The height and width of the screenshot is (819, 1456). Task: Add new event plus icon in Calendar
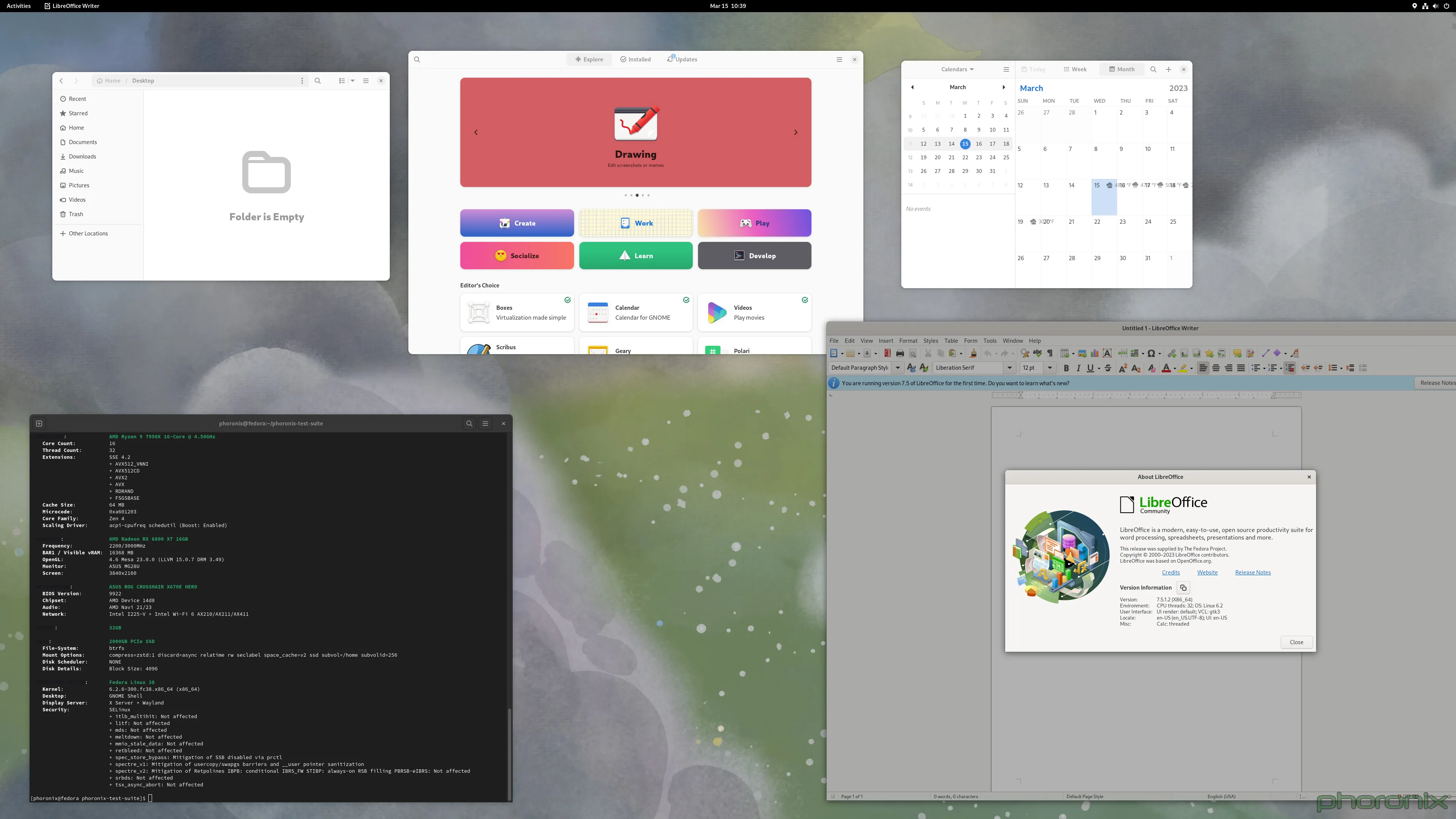[x=1168, y=69]
